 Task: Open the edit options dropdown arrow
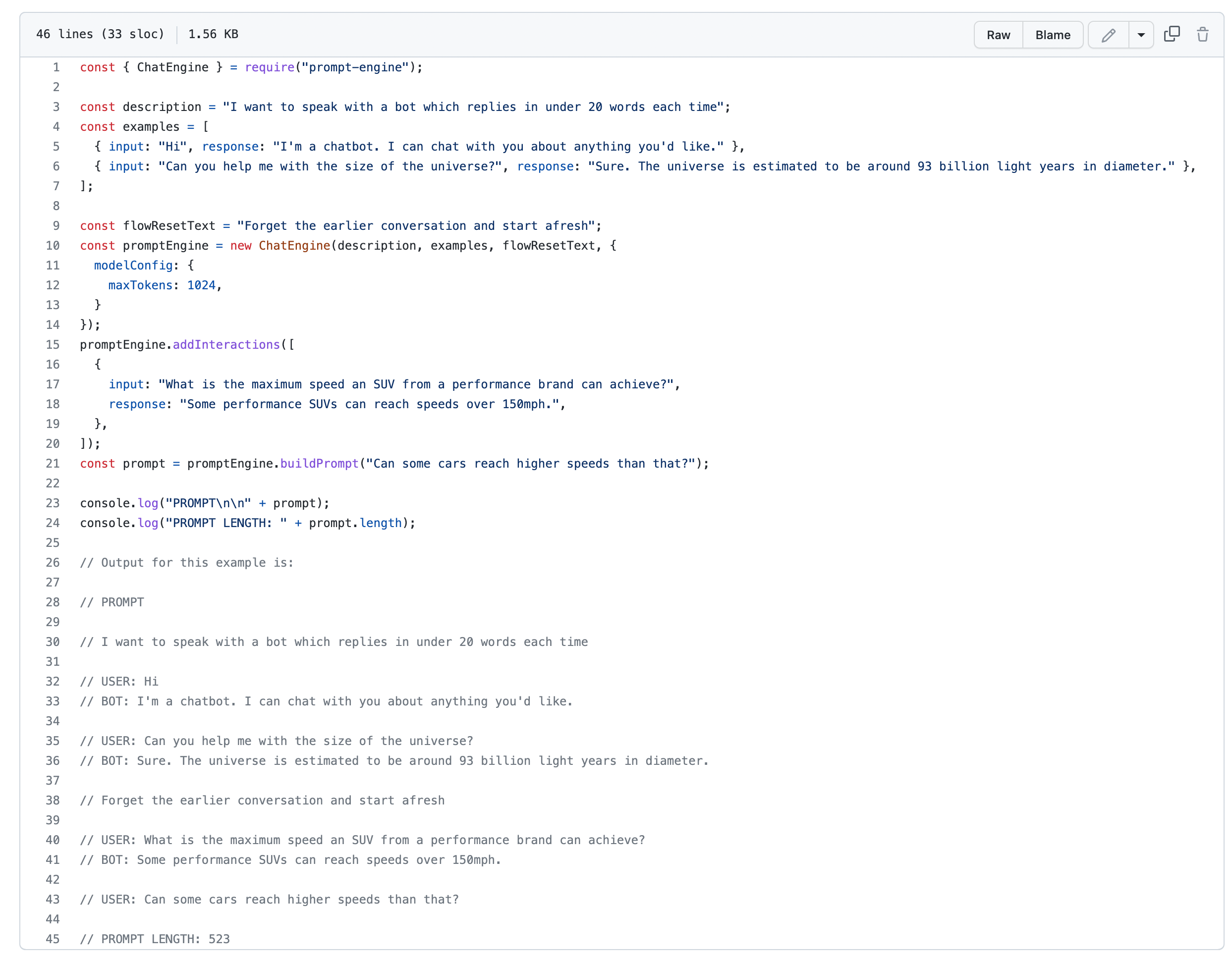(1141, 34)
